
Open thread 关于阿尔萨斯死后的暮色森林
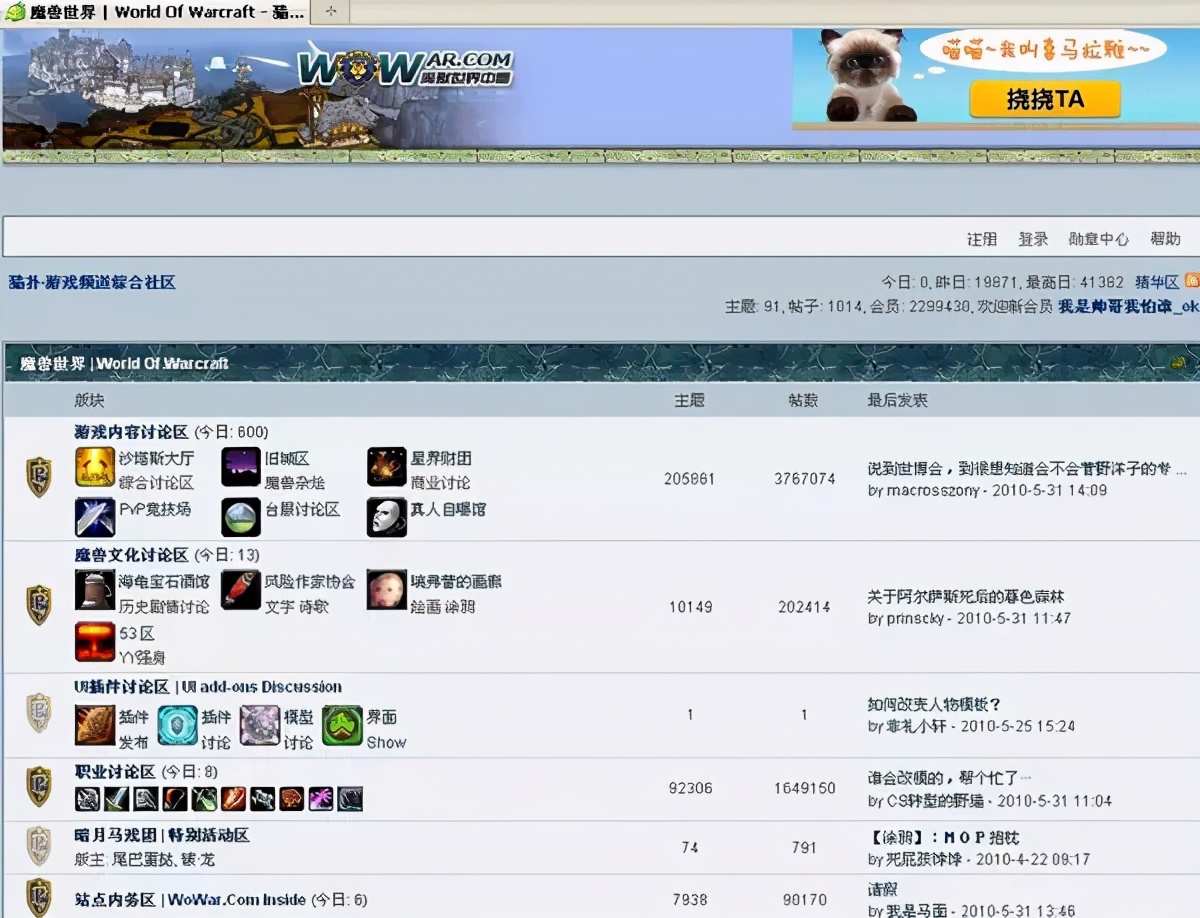(965, 593)
